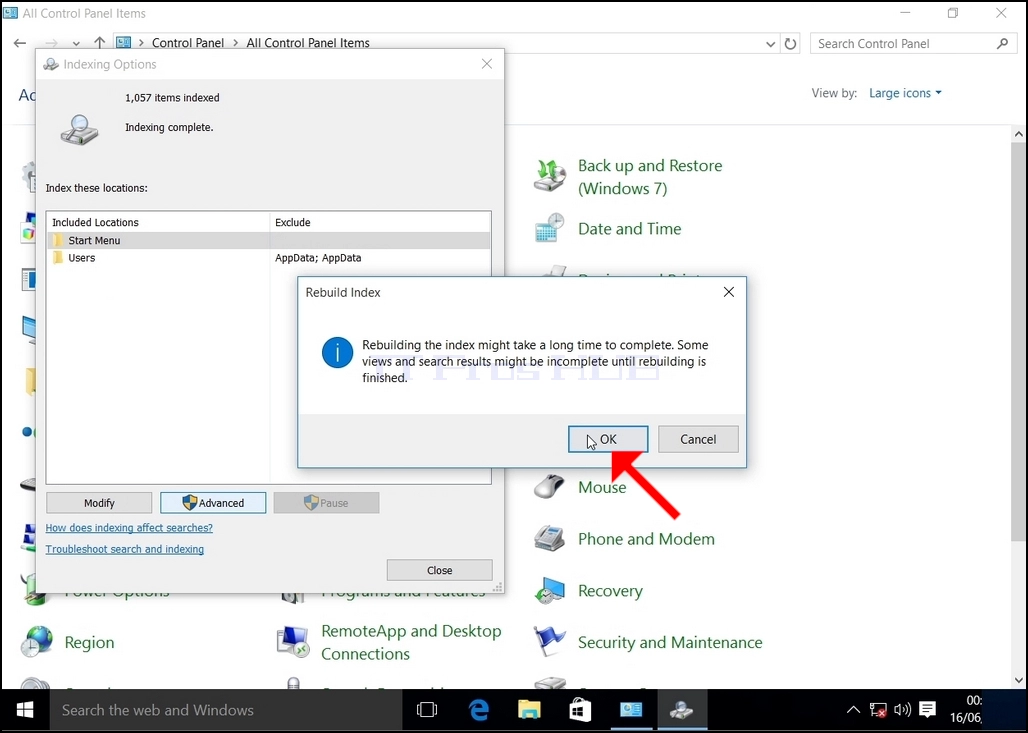
Task: Open the Action Center notification icon
Action: click(x=927, y=709)
